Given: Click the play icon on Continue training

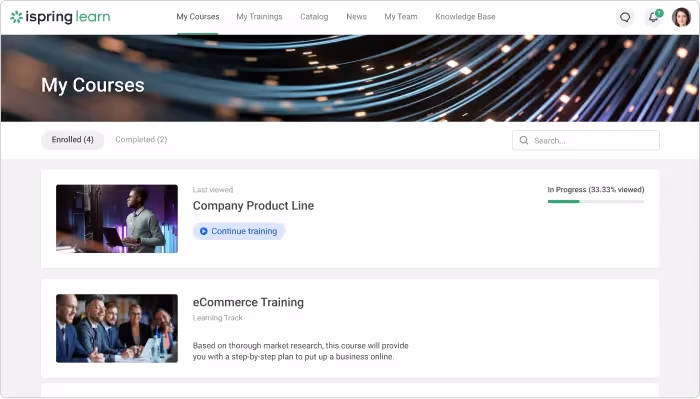Looking at the screenshot, I should pos(204,231).
